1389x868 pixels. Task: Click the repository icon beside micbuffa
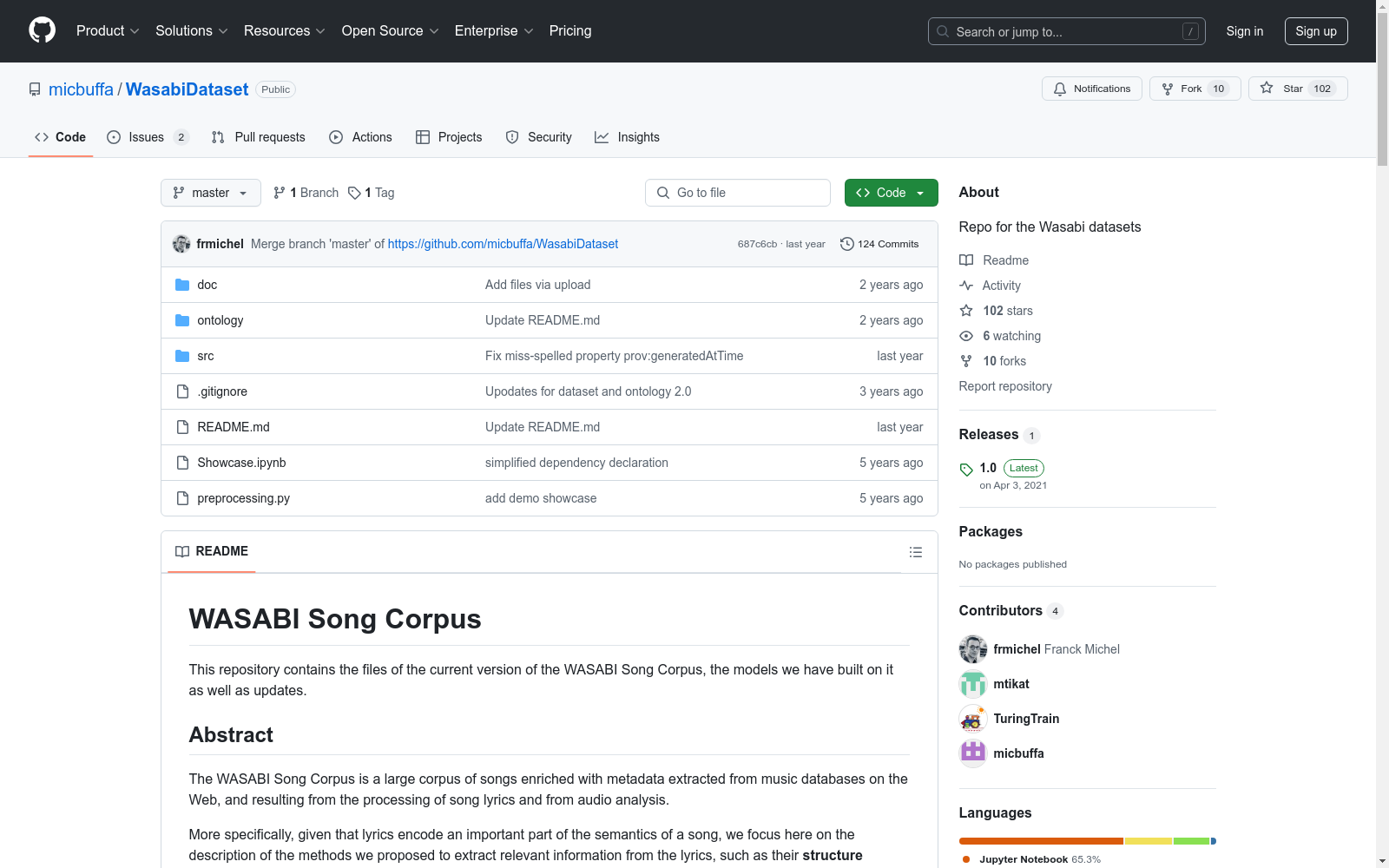(35, 89)
